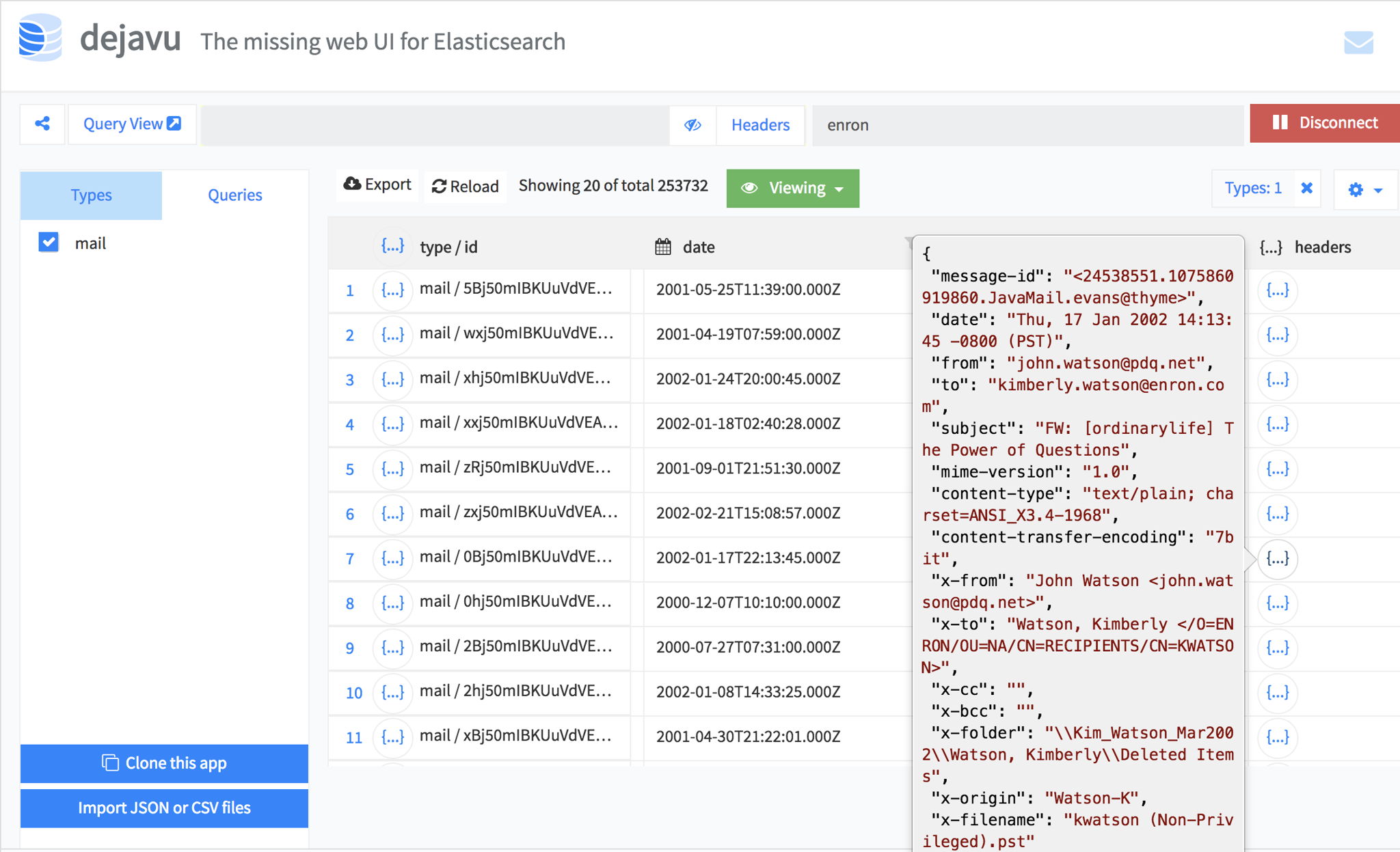Image resolution: width=1400 pixels, height=852 pixels.
Task: Expand JSON in type / id column header
Action: 392,246
